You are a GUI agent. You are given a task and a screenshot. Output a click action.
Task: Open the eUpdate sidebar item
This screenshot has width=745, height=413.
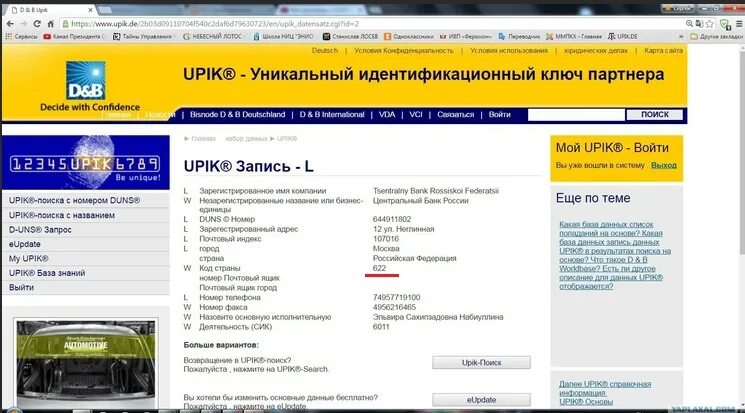pos(25,244)
